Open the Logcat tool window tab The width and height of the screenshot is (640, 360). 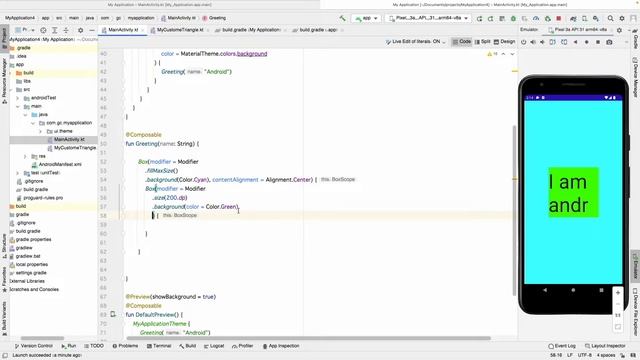(x=213, y=346)
